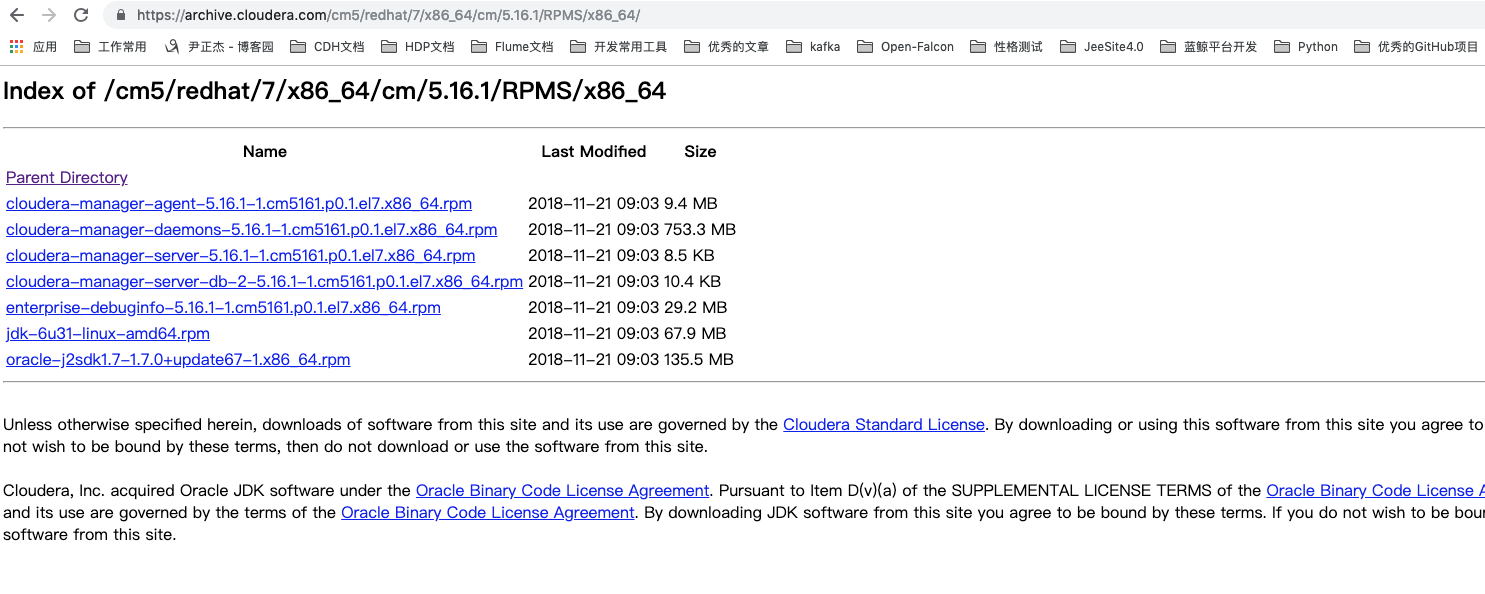Screen dimensions: 1485x594
Task: Click the 29.2 MB size value
Action: click(x=695, y=307)
